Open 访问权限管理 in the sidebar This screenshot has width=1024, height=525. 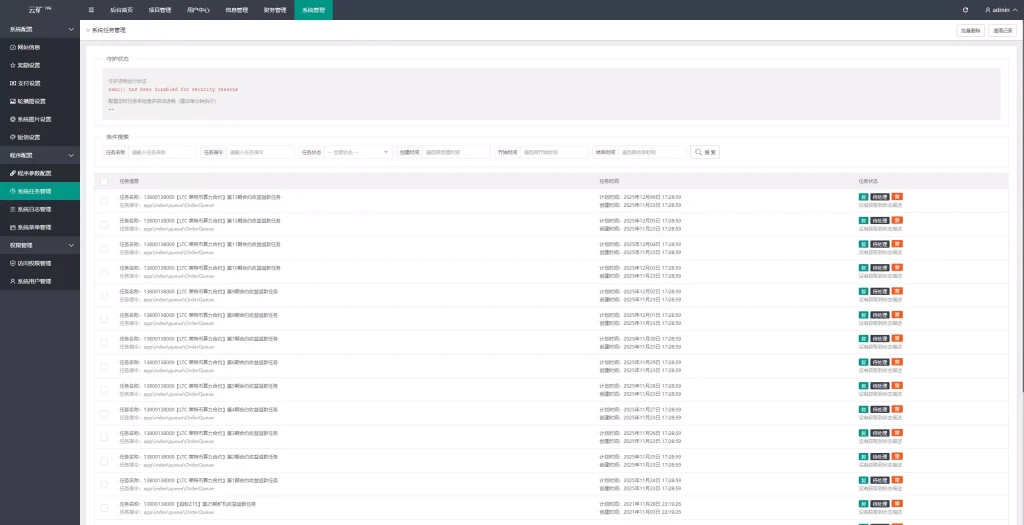(x=40, y=263)
